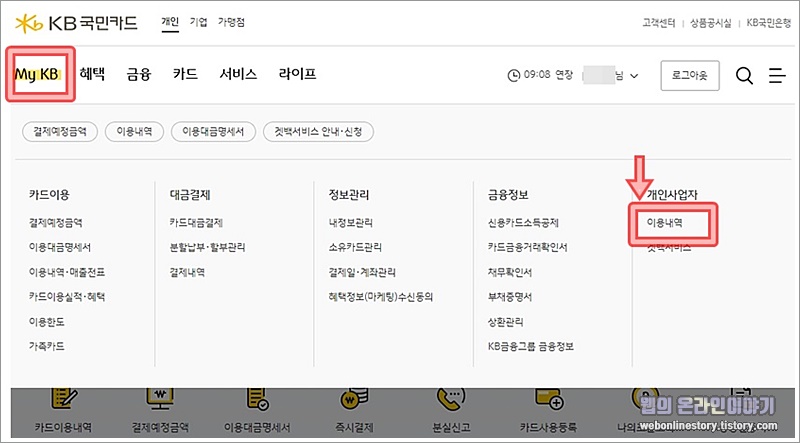Click the 이용대금명세서 quick icon at bottom
This screenshot has height=443, width=800.
pos(258,401)
